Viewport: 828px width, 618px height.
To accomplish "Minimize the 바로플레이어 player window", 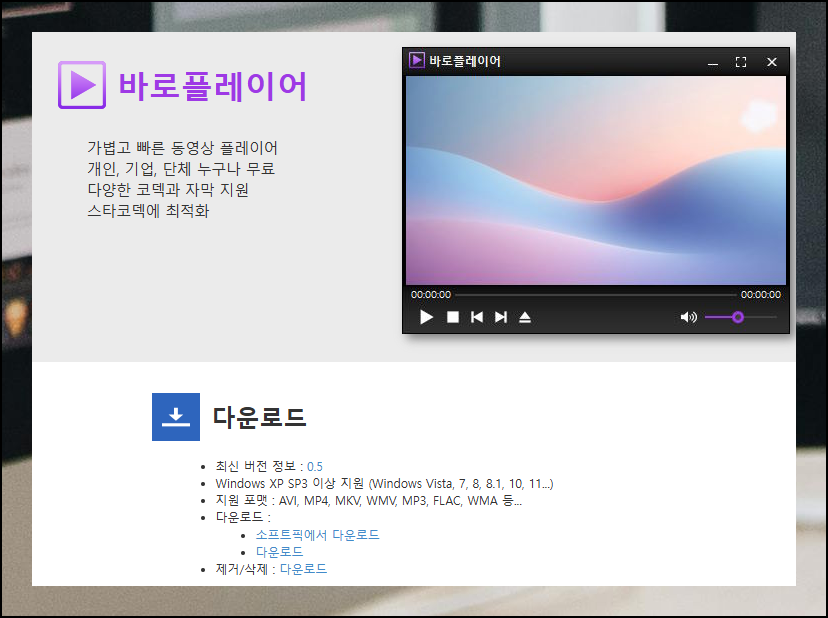I will tap(713, 63).
